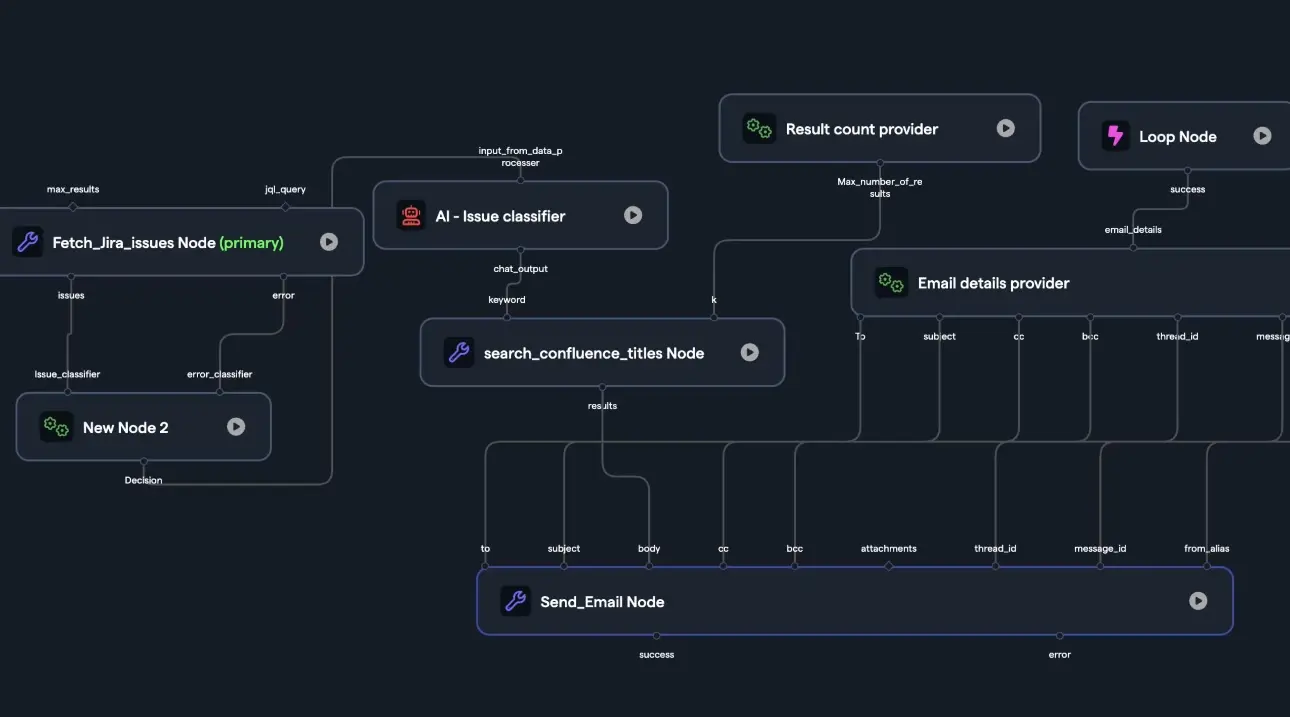Click the error output port of Send_Email
The width and height of the screenshot is (1290, 717).
tap(1059, 634)
